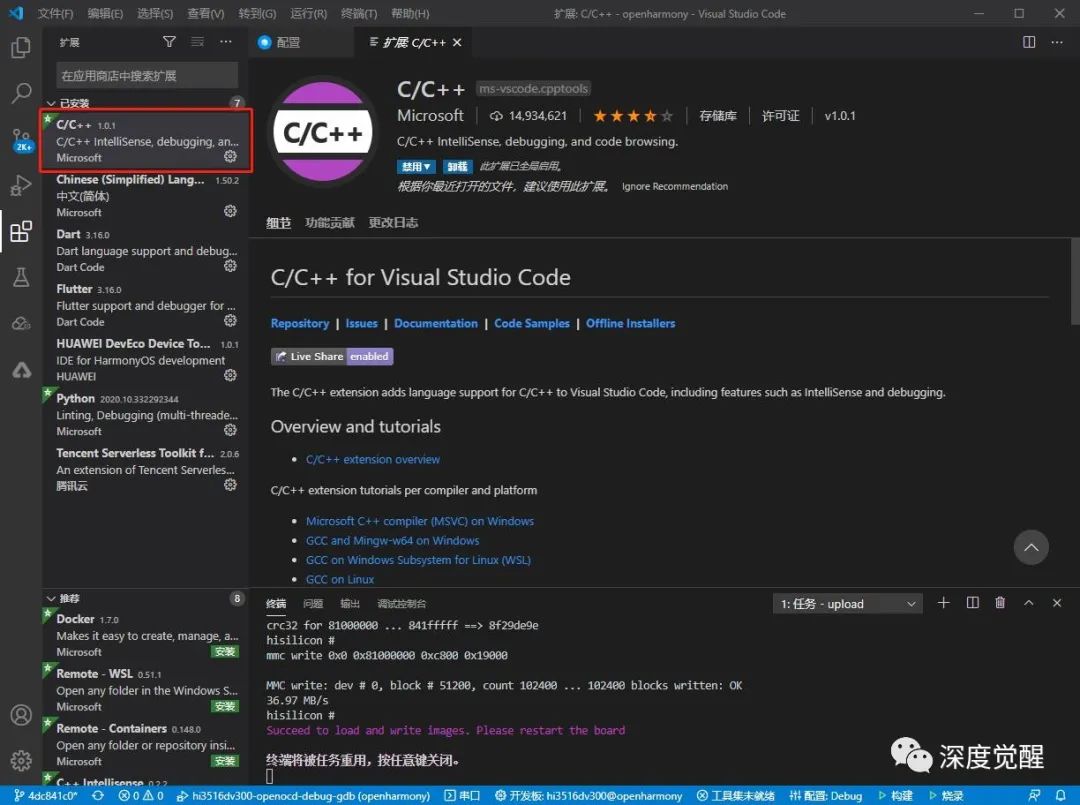Open the 存储库 repository link in header
This screenshot has width=1080, height=805.
click(718, 116)
